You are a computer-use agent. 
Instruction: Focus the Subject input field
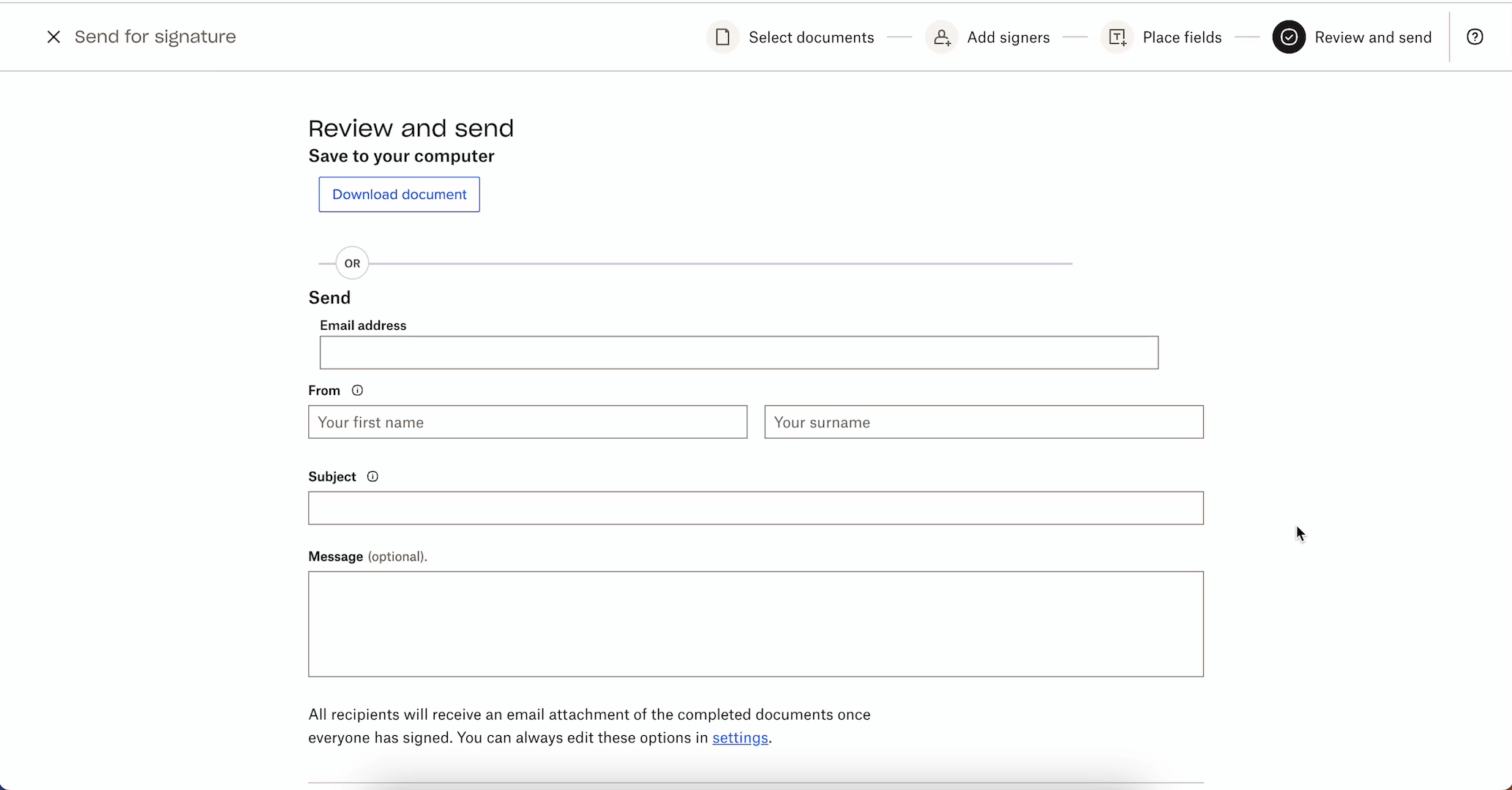[755, 508]
